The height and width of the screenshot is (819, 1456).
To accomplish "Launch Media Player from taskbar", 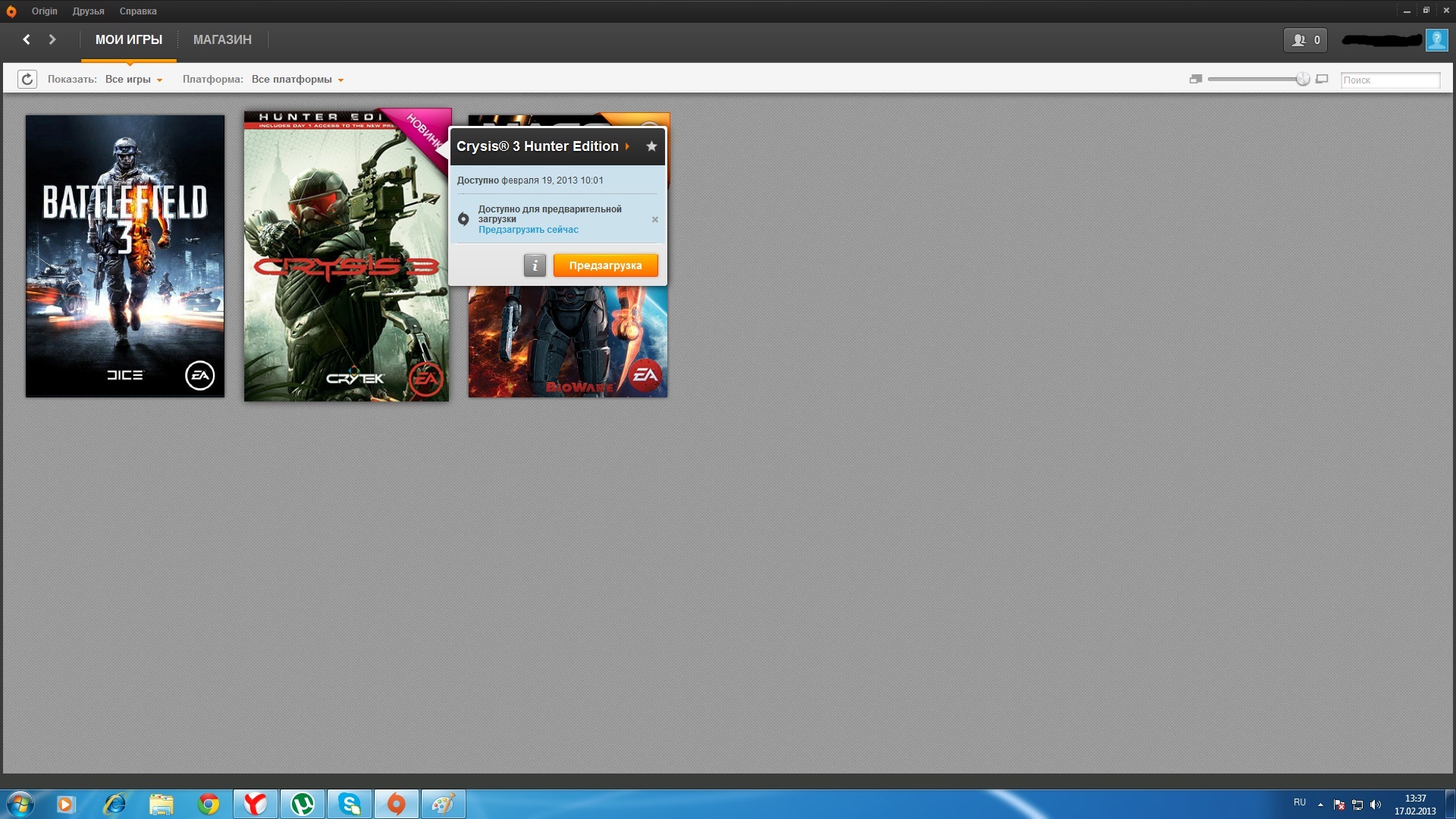I will 66,804.
